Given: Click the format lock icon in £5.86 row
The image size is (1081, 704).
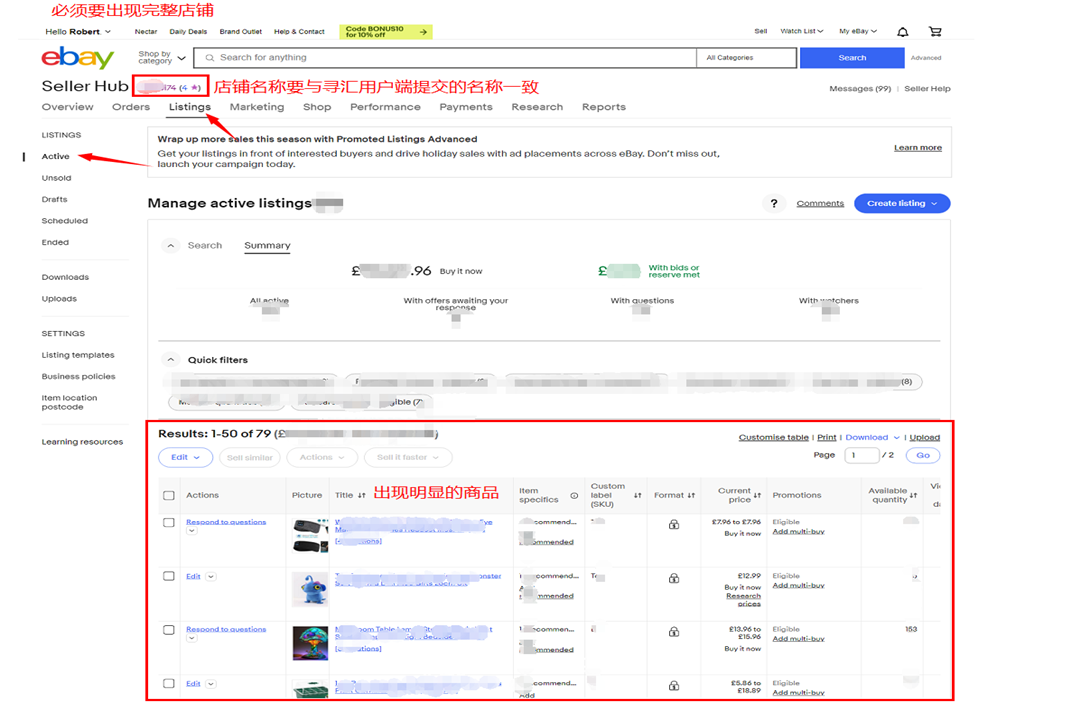Looking at the screenshot, I should (674, 686).
